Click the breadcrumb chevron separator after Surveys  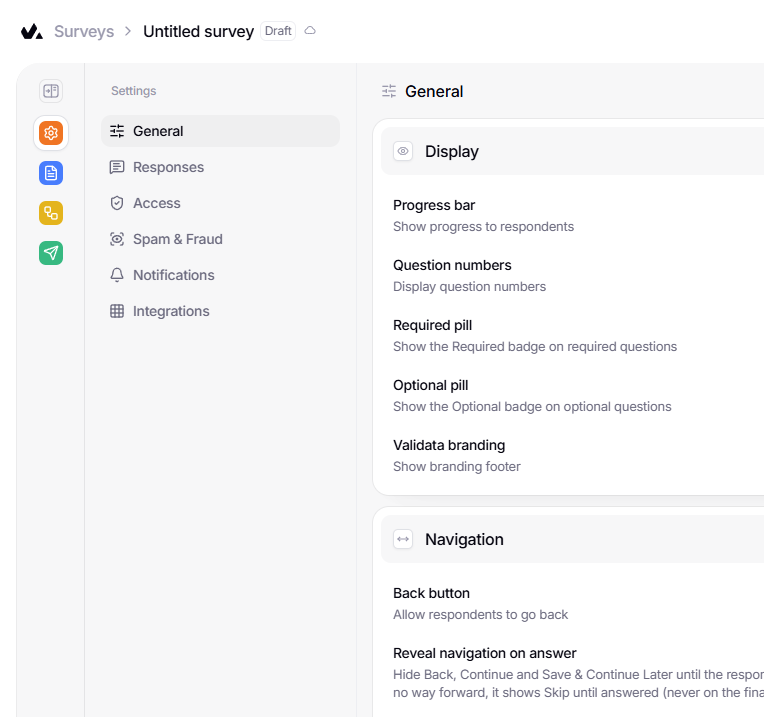point(128,31)
